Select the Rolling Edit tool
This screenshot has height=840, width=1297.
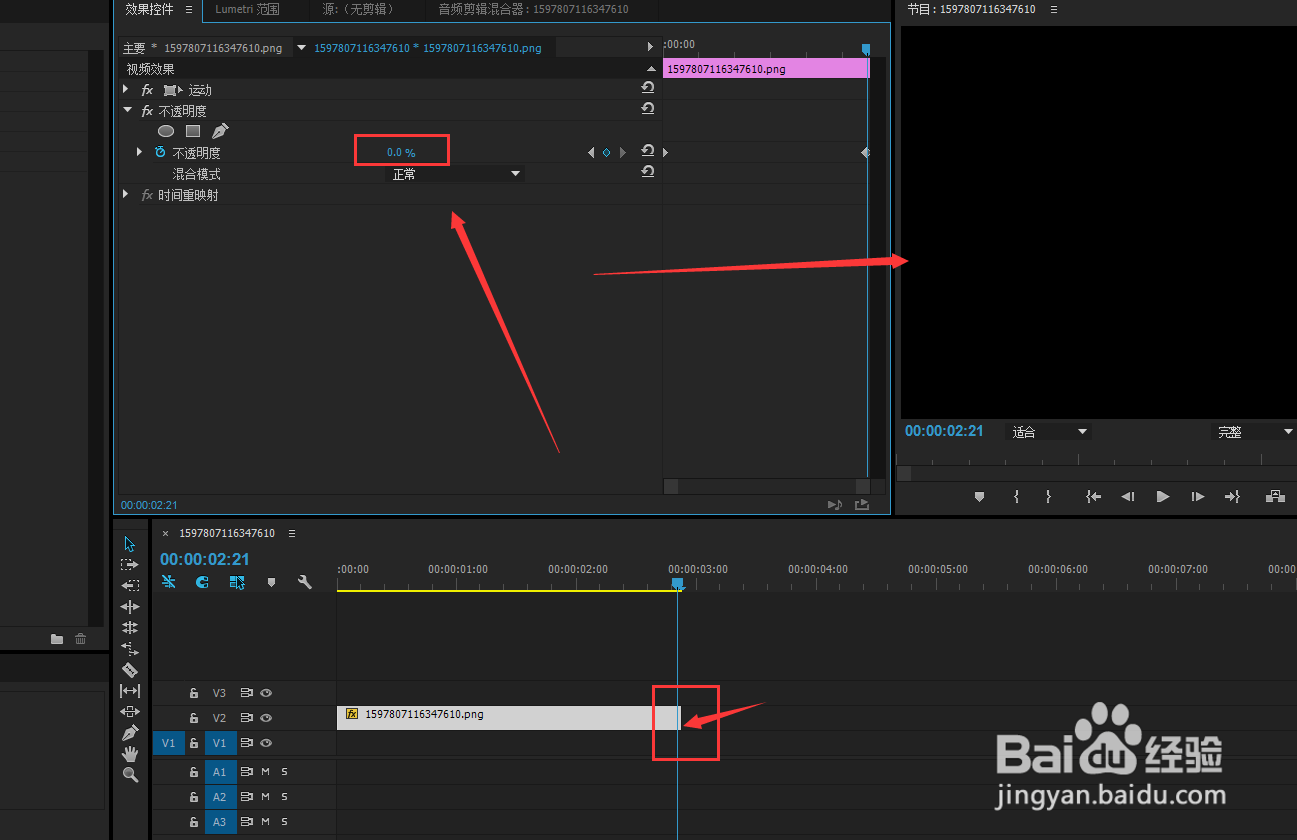pyautogui.click(x=130, y=627)
